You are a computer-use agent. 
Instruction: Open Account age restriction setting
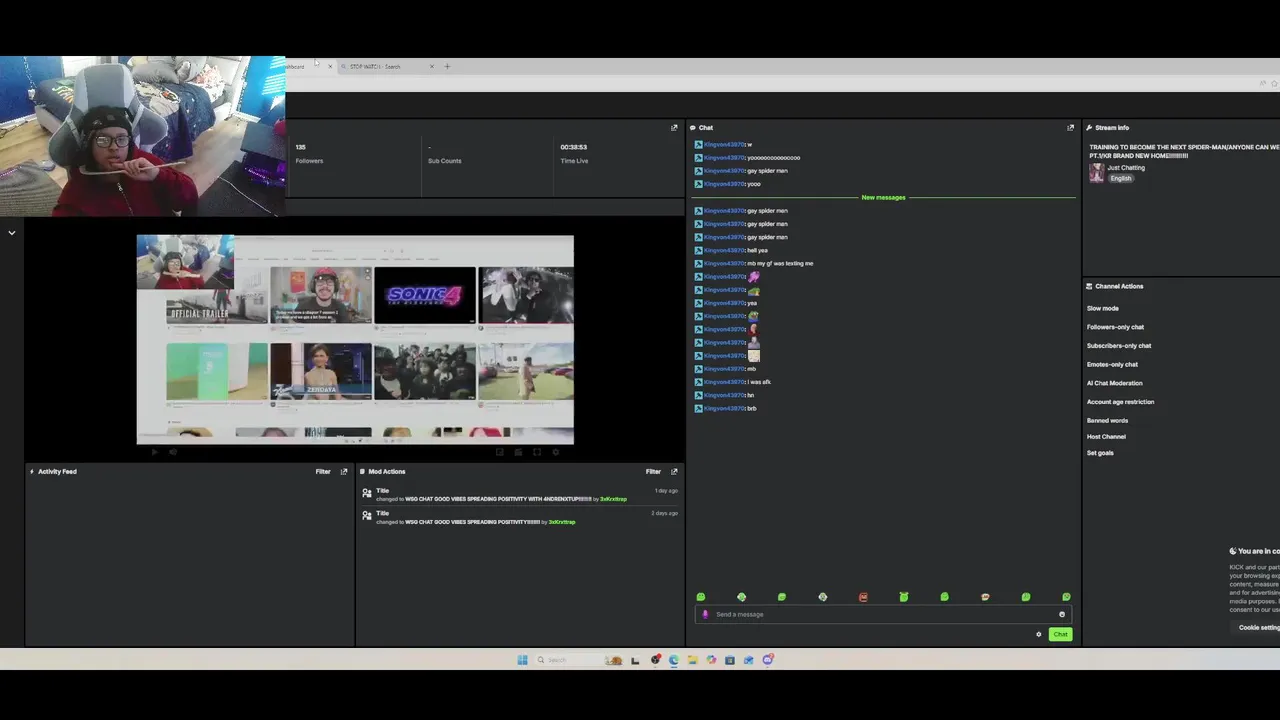click(1120, 402)
